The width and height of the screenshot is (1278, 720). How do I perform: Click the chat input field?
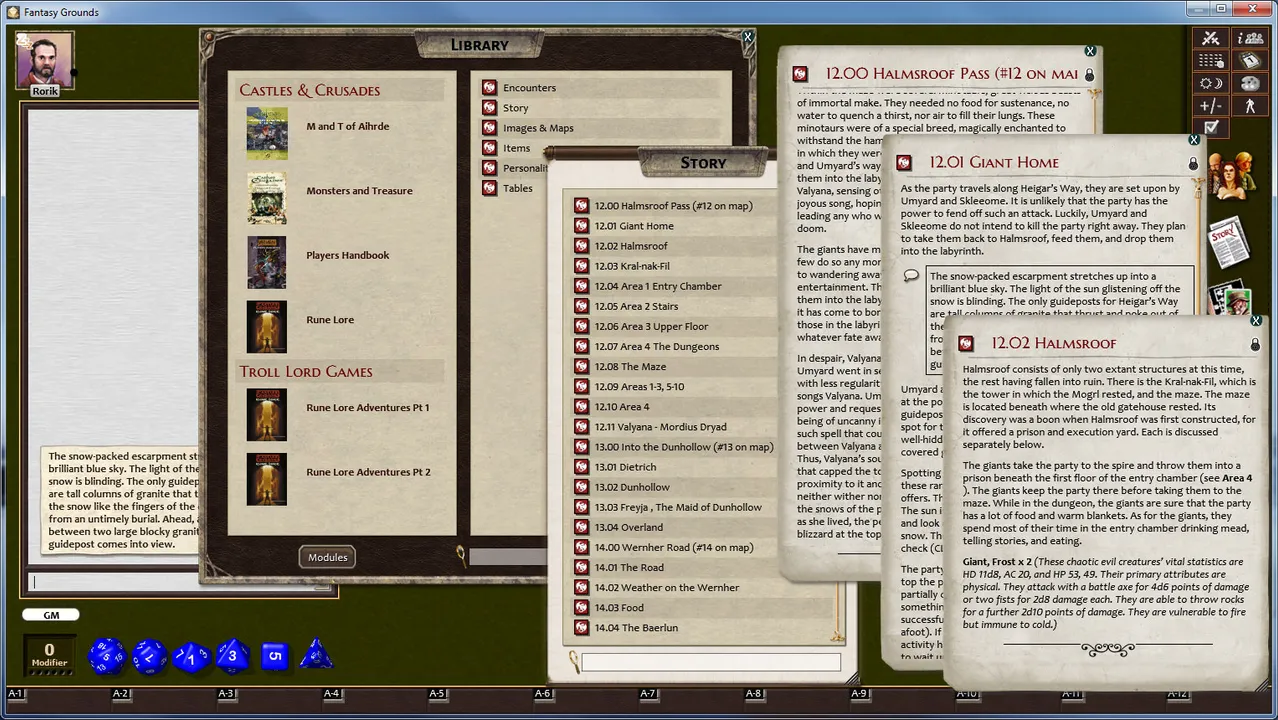180,582
